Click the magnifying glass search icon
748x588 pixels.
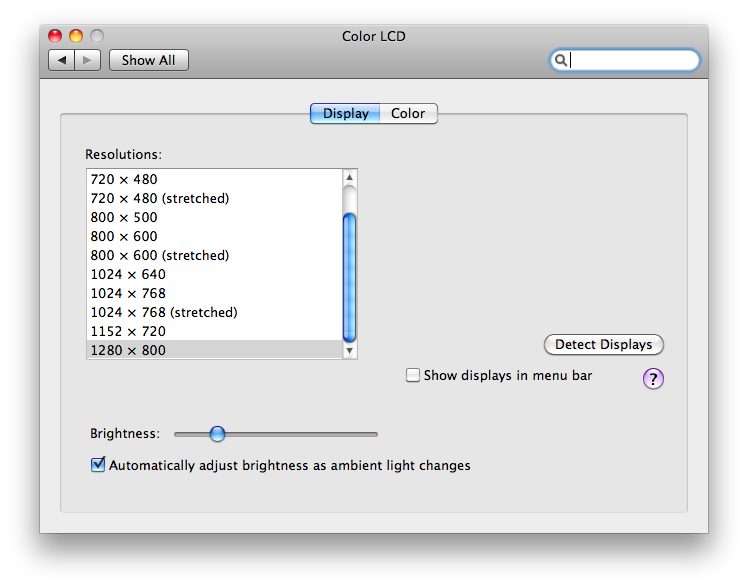click(x=561, y=60)
